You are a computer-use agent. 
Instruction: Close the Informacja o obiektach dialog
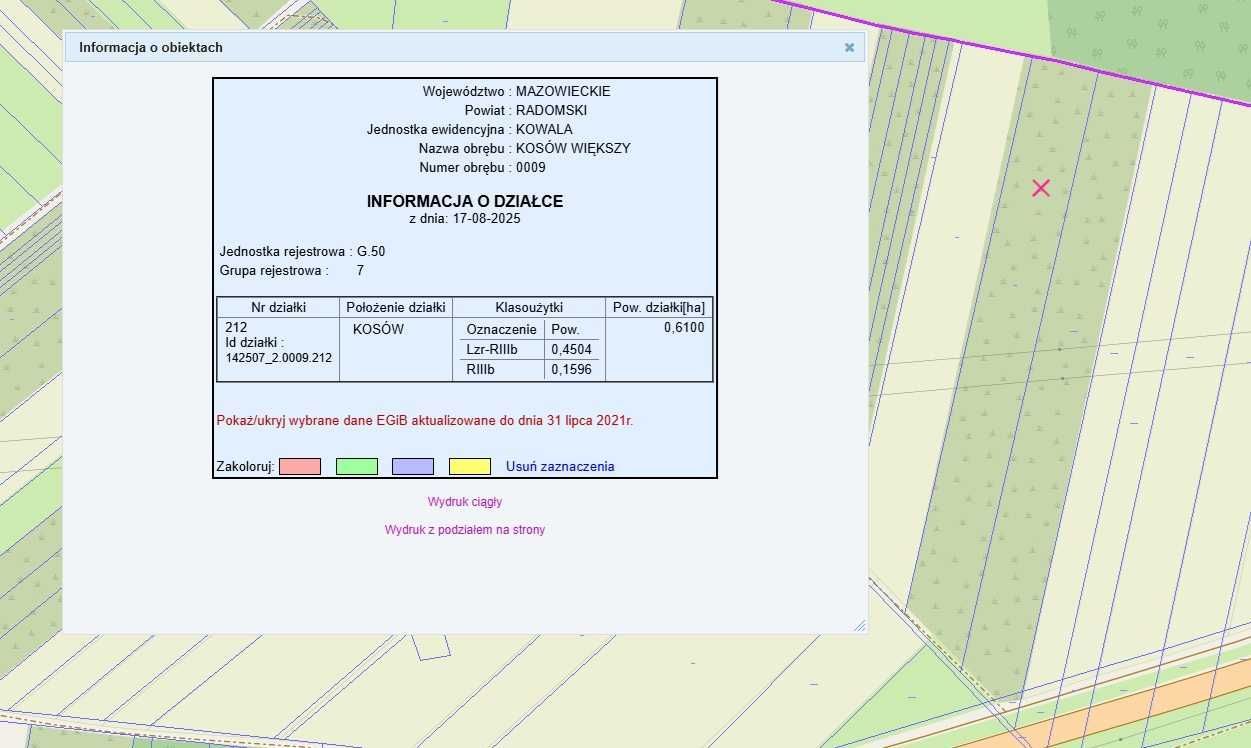coord(849,47)
